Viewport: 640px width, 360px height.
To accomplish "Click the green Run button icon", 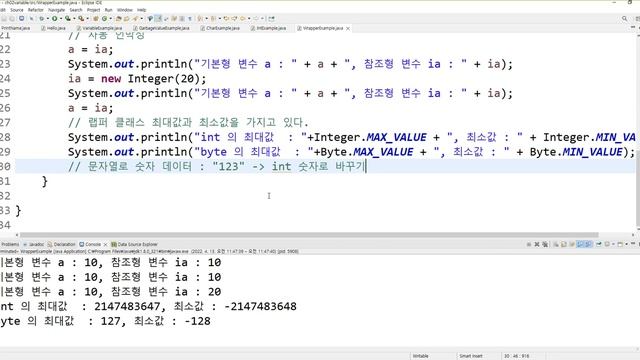I will click(54, 18).
